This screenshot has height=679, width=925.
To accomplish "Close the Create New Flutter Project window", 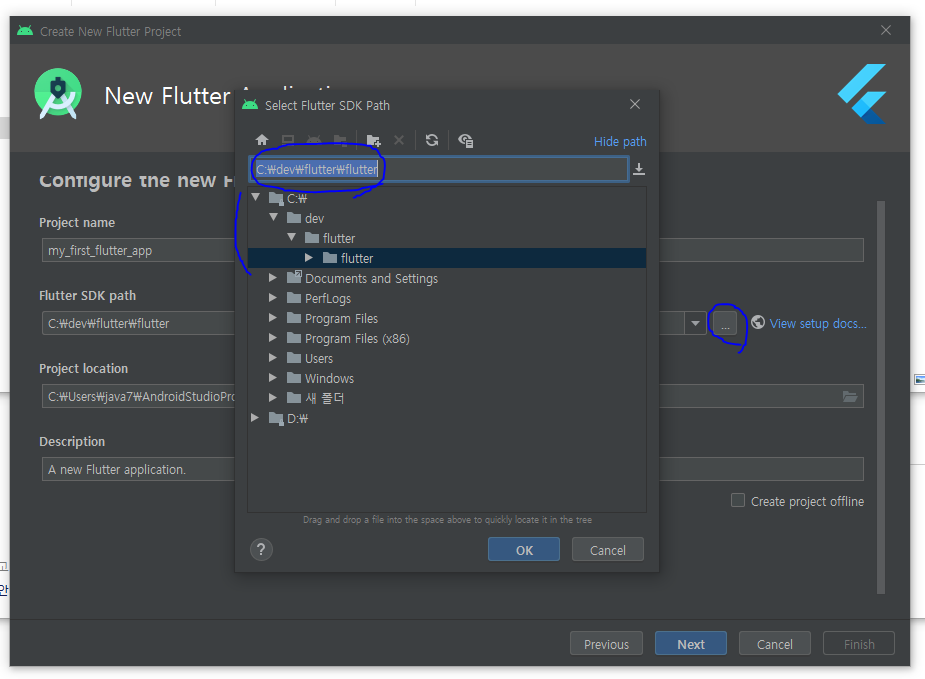I will [885, 30].
